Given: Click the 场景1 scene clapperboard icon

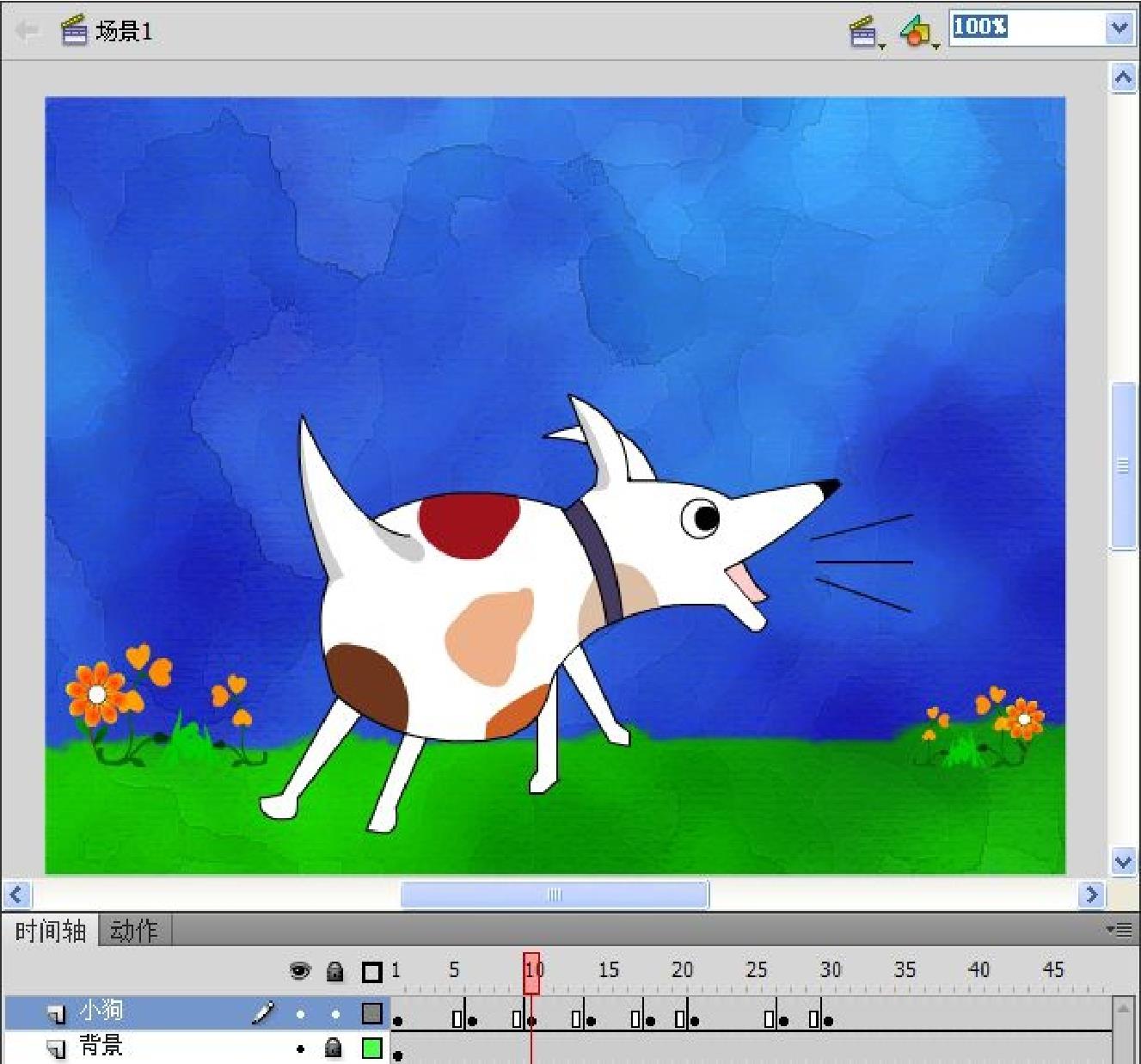Looking at the screenshot, I should [x=74, y=31].
